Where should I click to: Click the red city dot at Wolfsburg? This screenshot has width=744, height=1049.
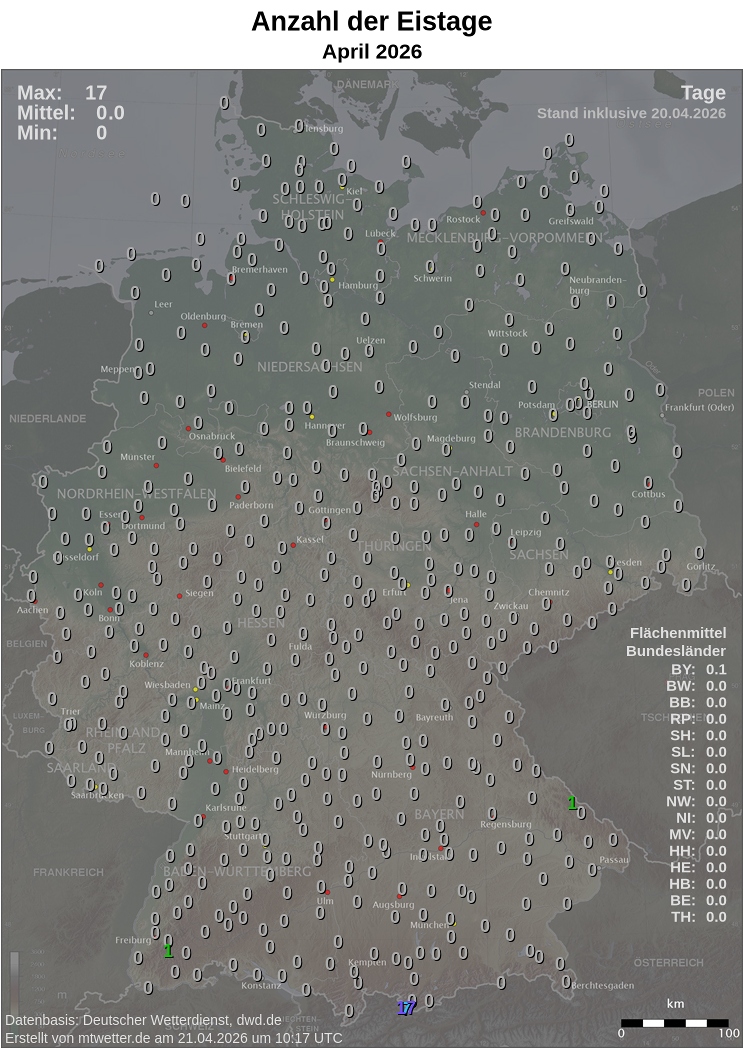[x=389, y=413]
